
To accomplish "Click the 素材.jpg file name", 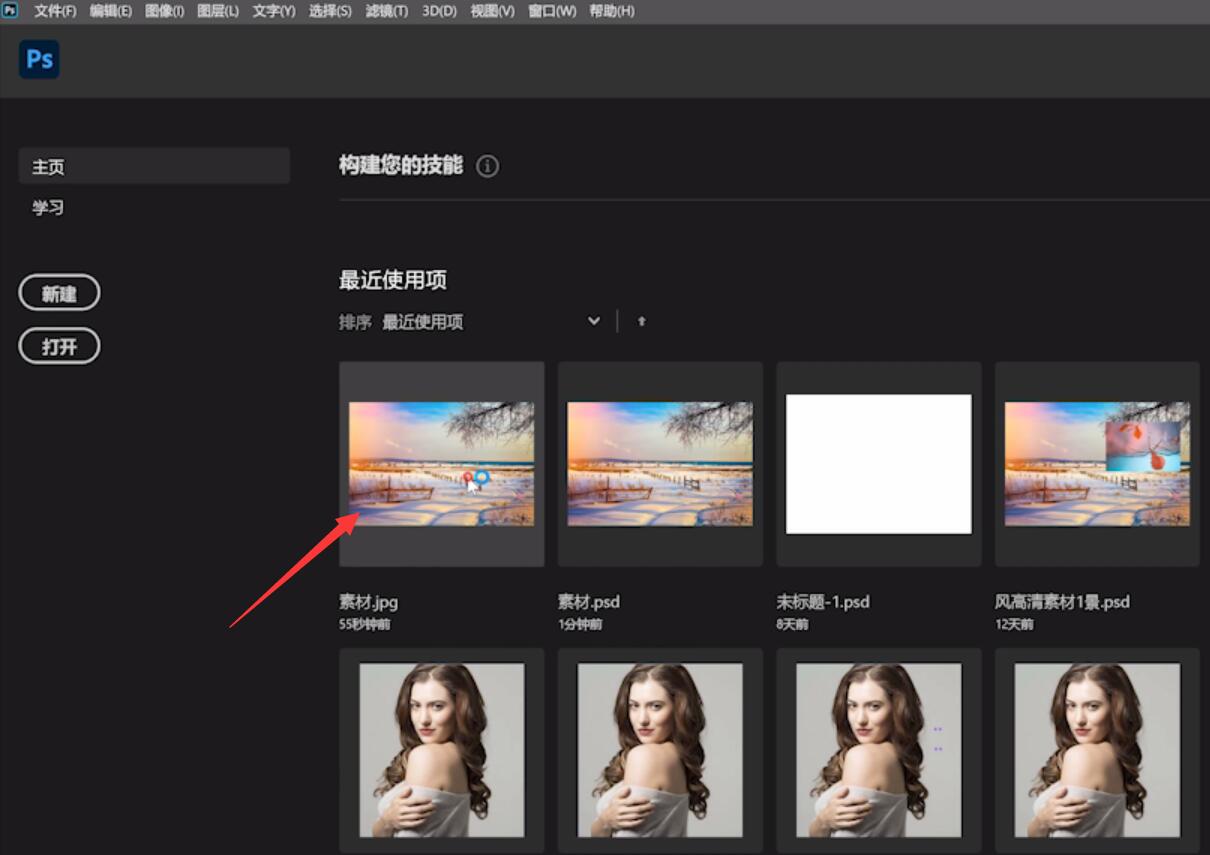I will point(369,602).
